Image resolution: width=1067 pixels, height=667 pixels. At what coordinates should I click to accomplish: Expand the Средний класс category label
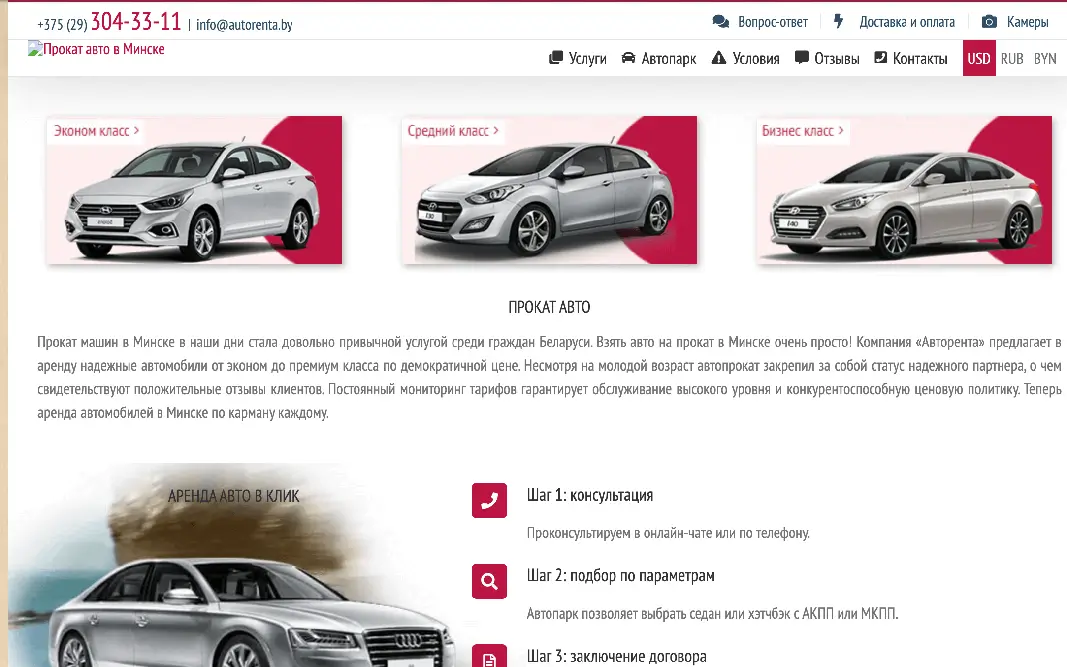coord(453,131)
